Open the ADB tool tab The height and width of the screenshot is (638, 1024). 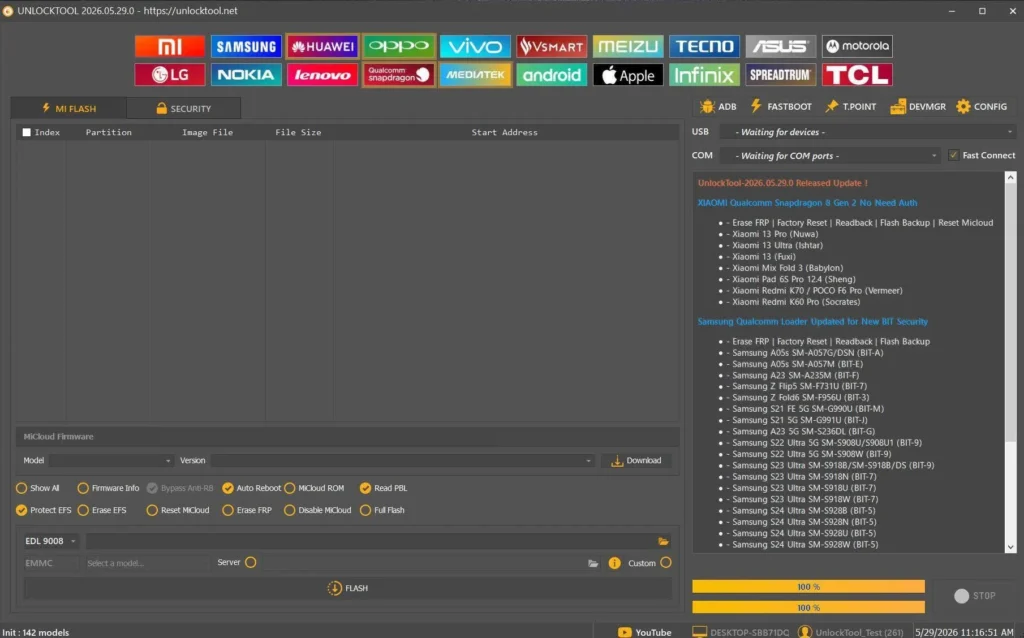tap(718, 106)
